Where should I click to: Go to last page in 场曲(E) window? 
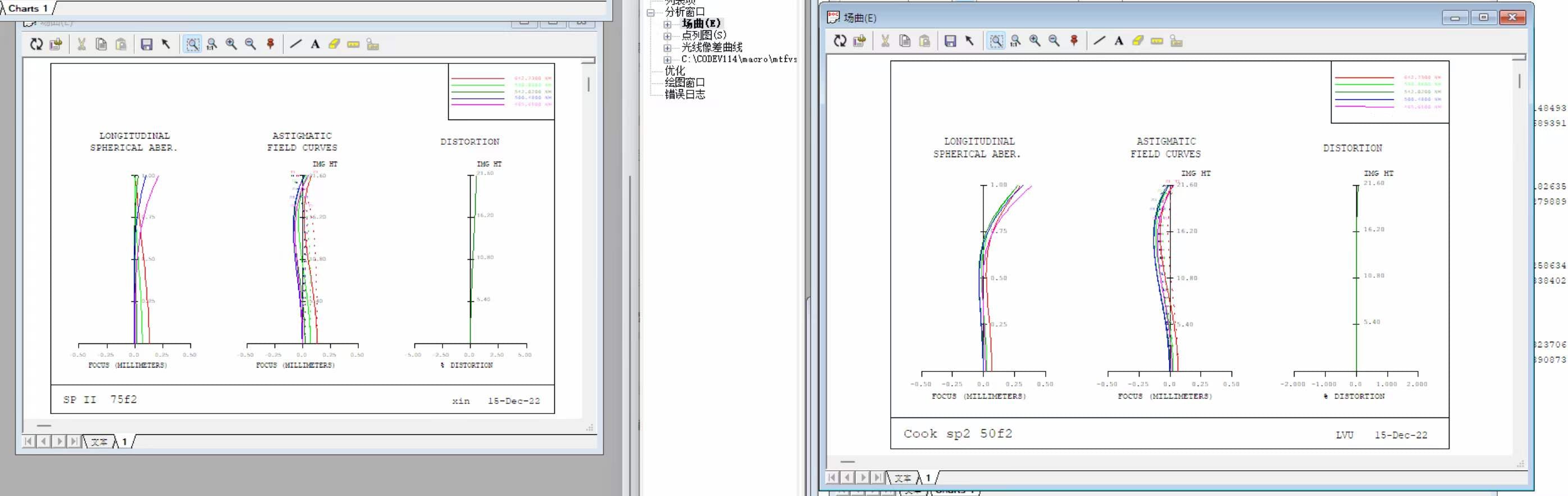pyautogui.click(x=877, y=478)
